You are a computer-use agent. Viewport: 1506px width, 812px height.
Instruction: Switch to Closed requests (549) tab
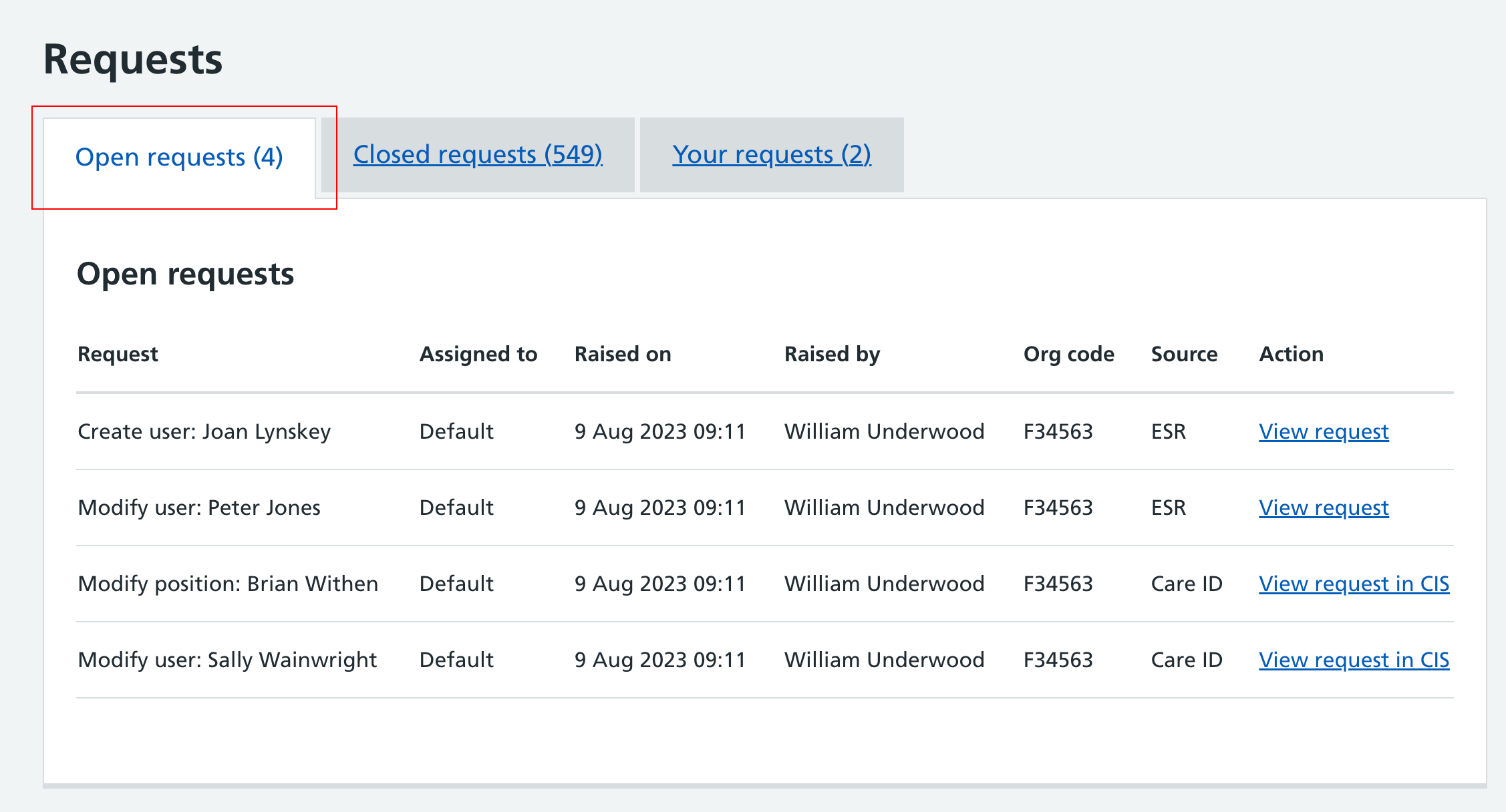click(x=478, y=155)
